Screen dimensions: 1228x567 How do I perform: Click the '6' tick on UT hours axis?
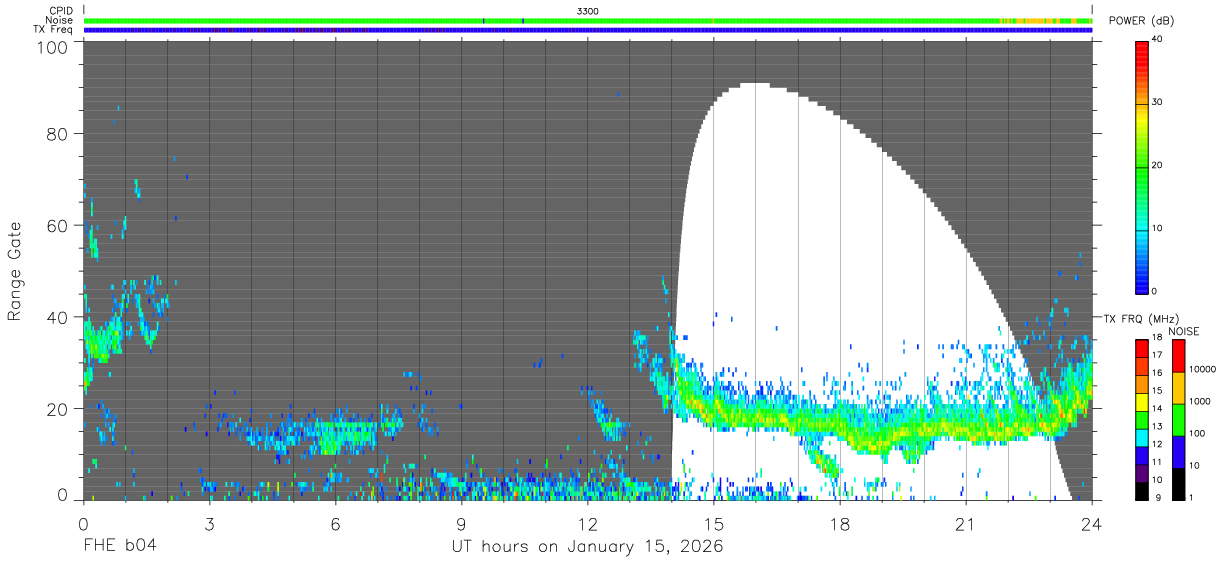(x=335, y=524)
